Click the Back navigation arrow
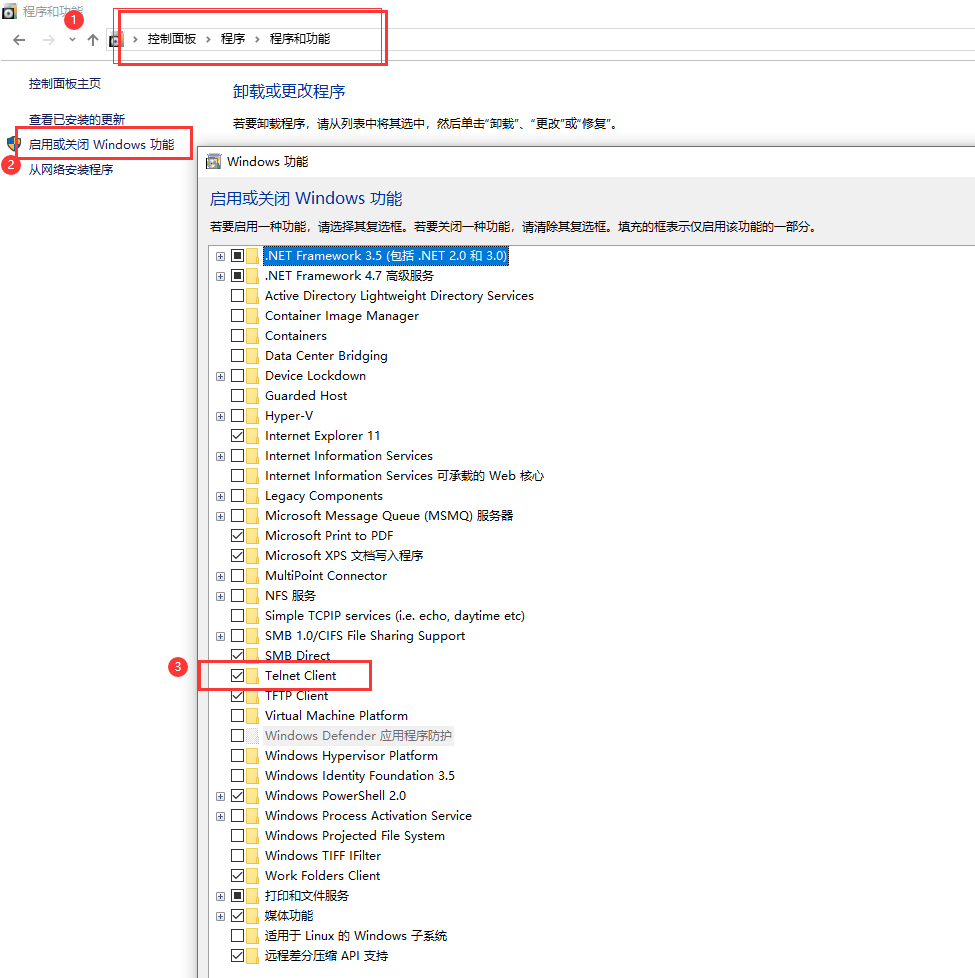Image resolution: width=975 pixels, height=978 pixels. click(x=19, y=40)
